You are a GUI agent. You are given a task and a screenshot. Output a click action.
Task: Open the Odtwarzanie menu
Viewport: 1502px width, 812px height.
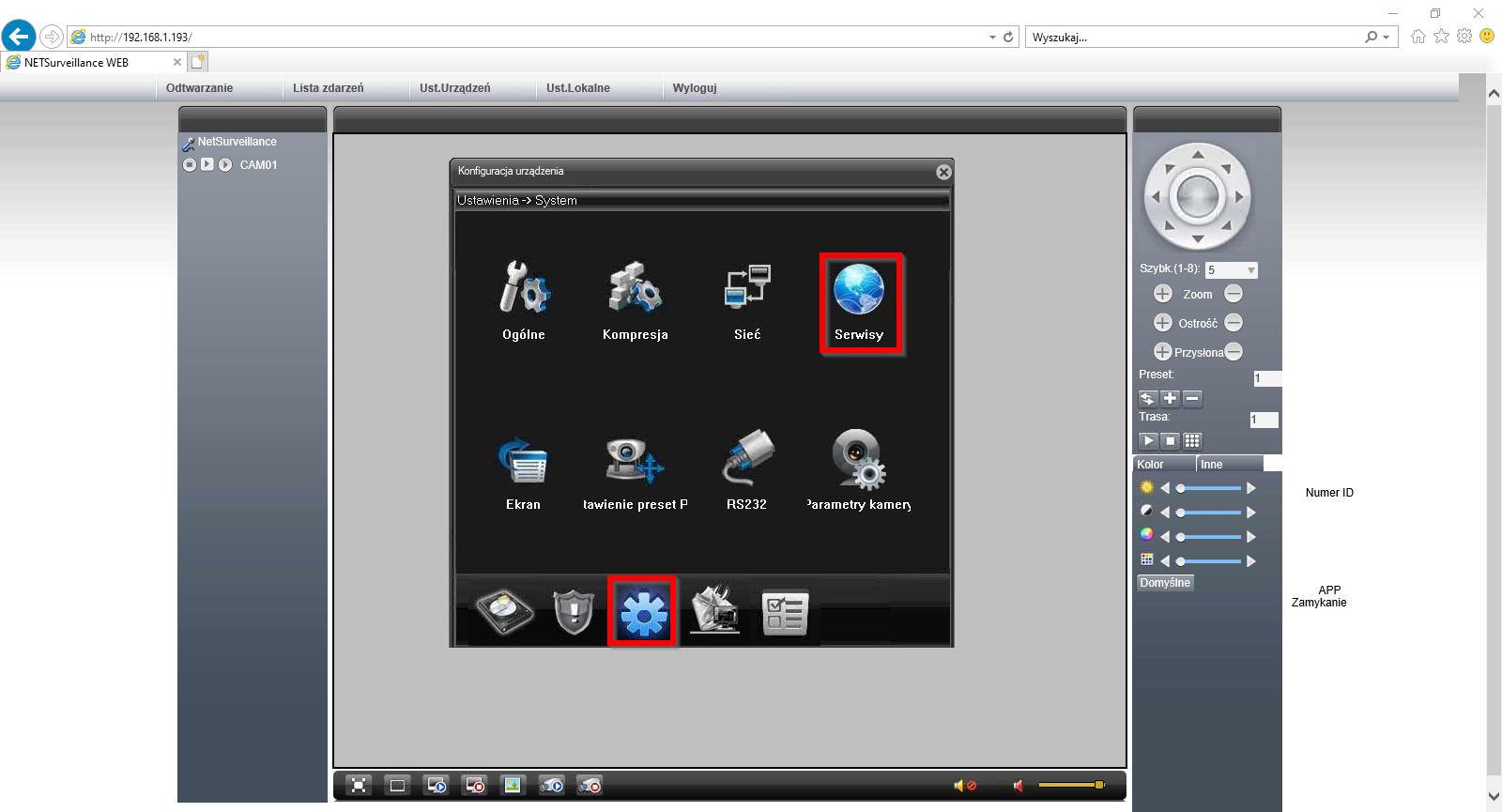tap(199, 88)
